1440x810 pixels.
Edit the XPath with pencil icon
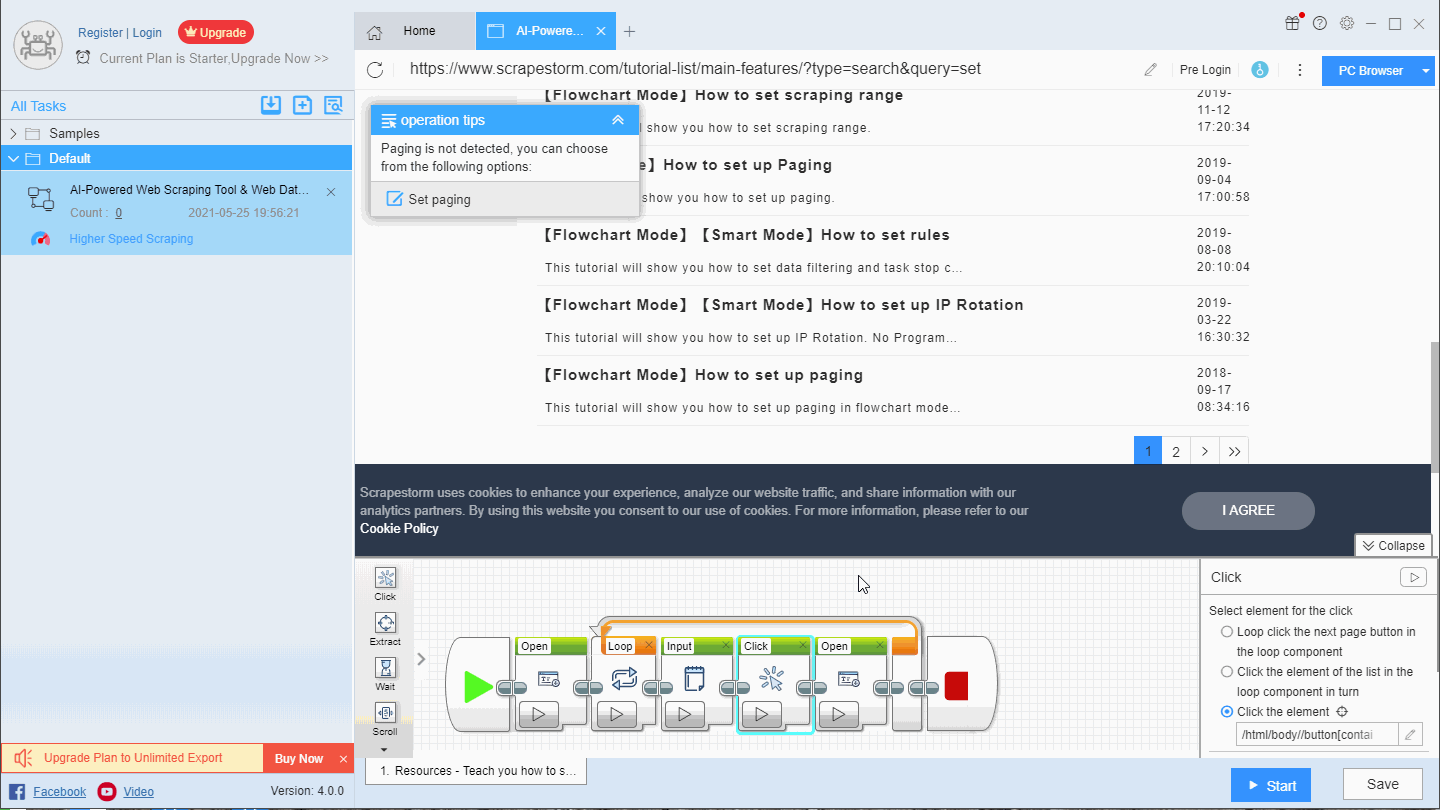point(1410,735)
